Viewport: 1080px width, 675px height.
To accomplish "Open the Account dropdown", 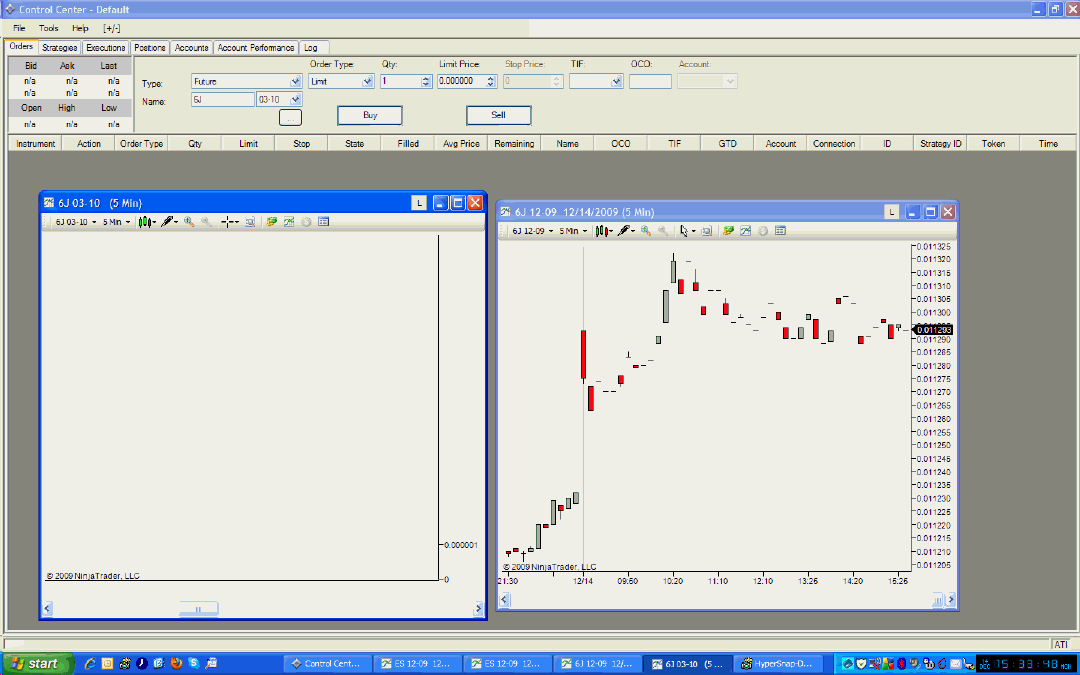I will tap(730, 81).
